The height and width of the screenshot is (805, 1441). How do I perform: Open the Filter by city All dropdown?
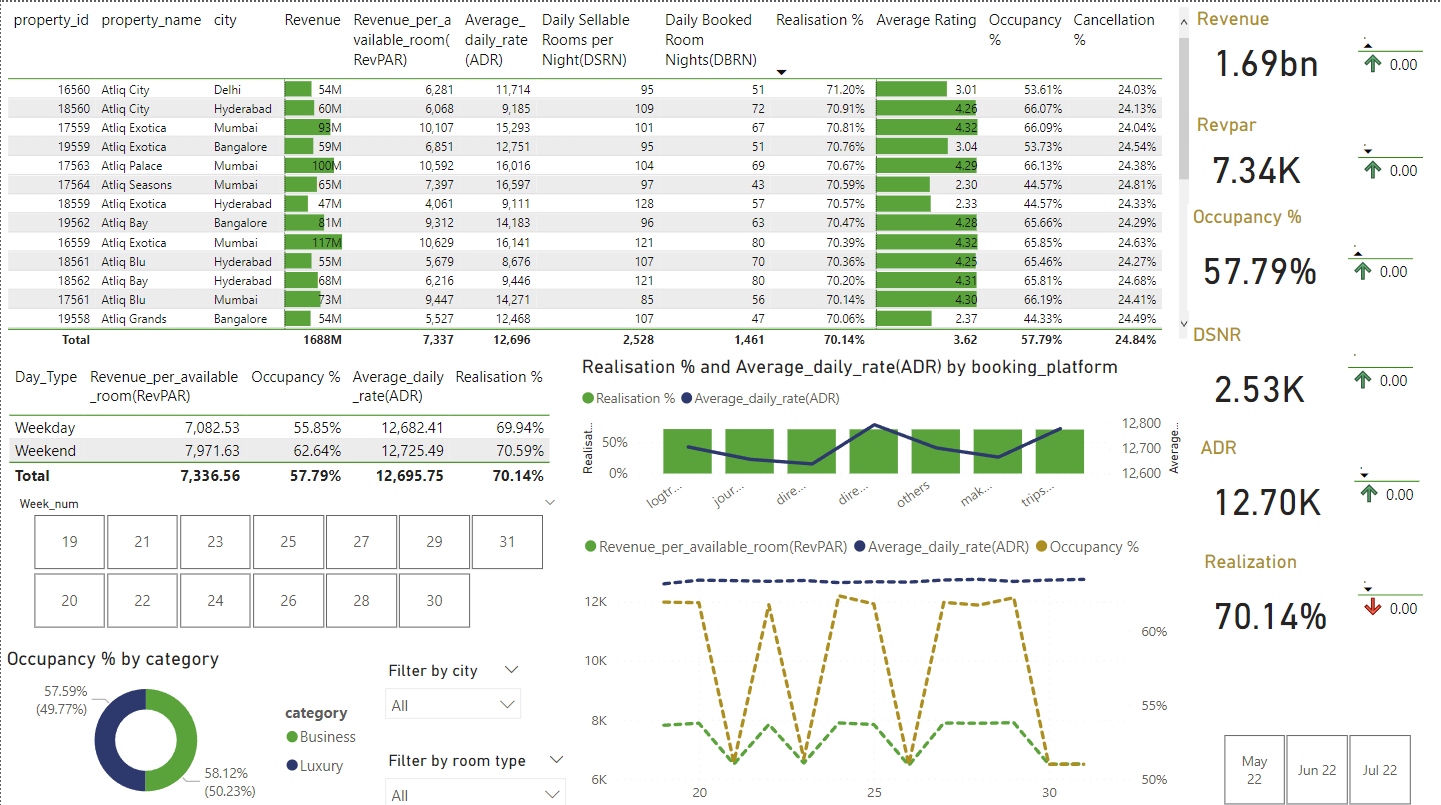pos(452,703)
